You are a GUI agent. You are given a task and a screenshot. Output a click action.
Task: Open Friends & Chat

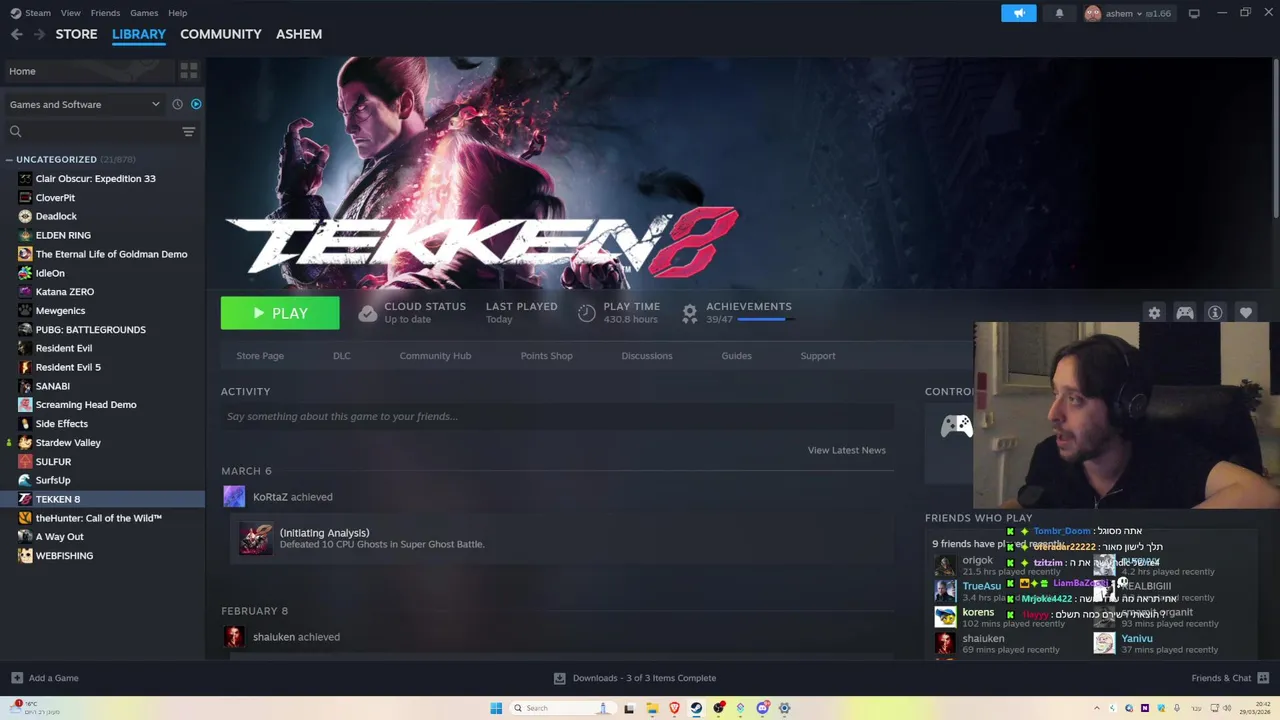click(x=1230, y=678)
